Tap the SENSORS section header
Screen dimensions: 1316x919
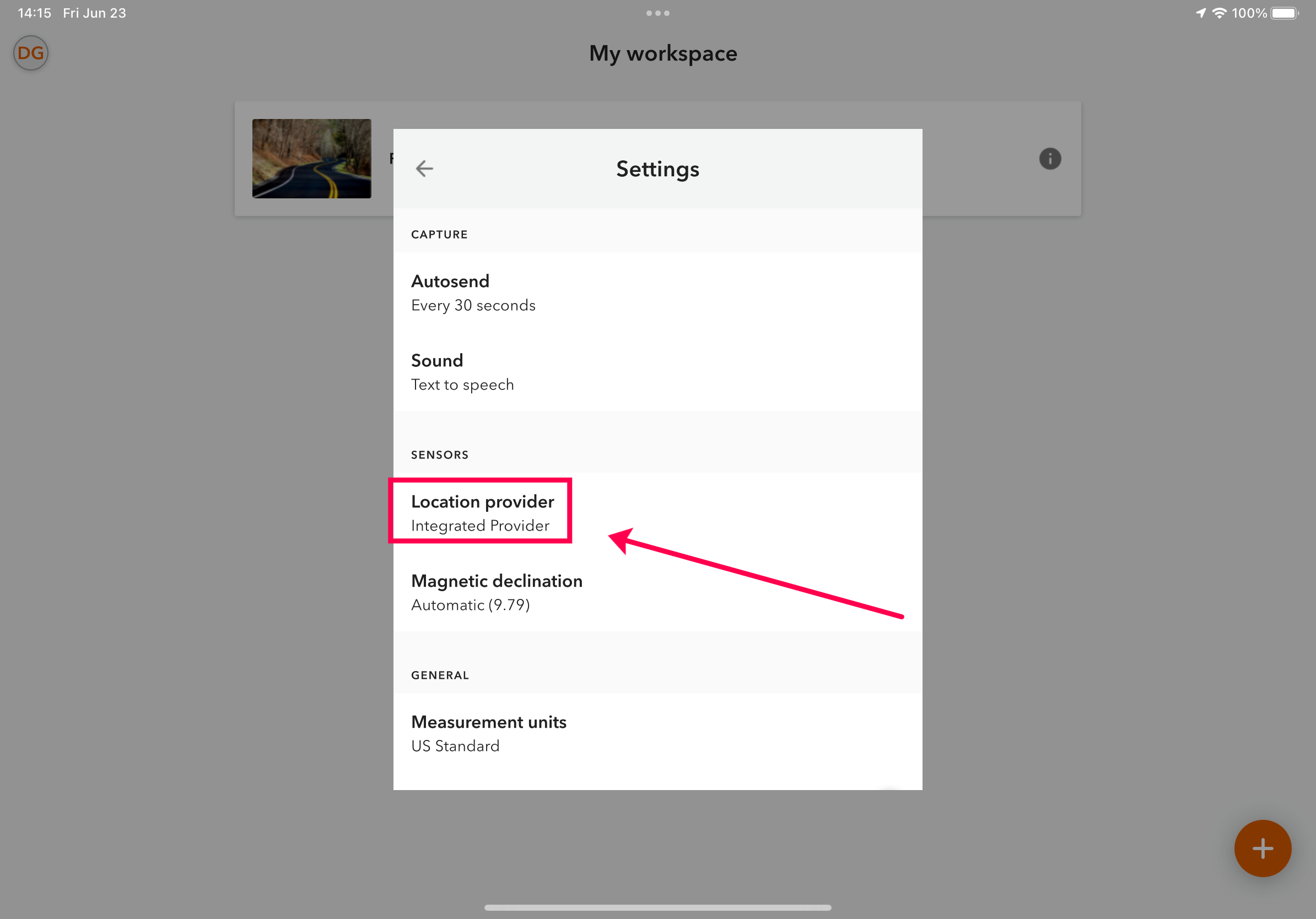(x=439, y=455)
